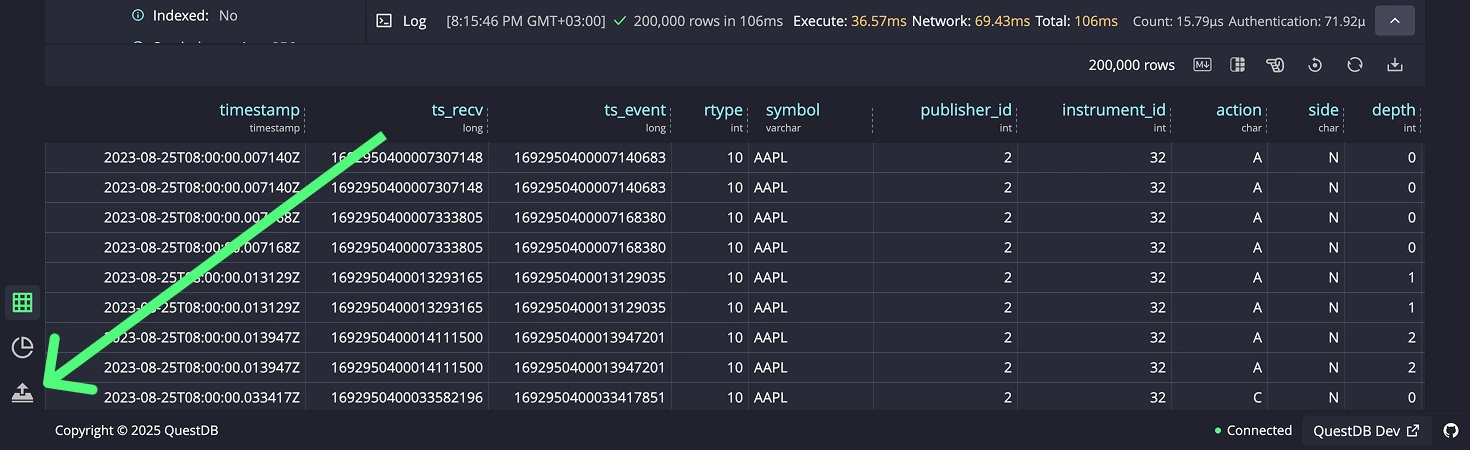Switch to Chart view icon

pyautogui.click(x=22, y=347)
